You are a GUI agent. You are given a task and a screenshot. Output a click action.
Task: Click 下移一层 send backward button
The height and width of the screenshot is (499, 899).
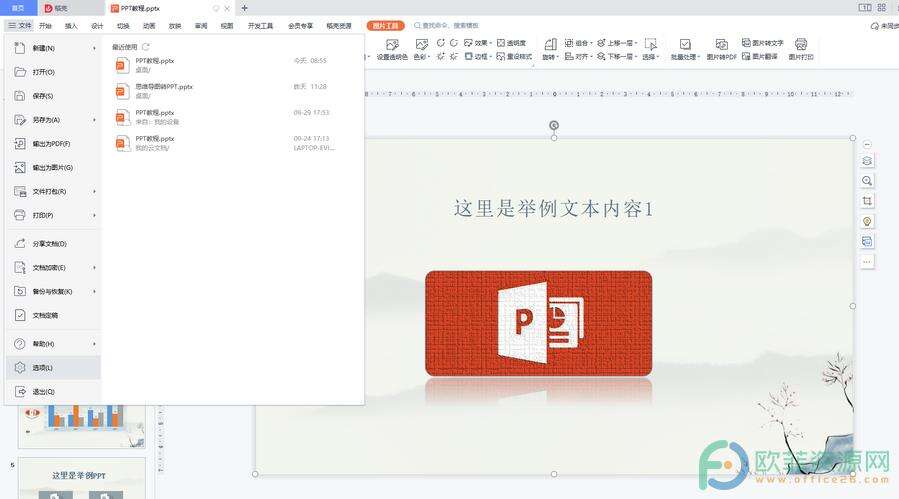617,57
